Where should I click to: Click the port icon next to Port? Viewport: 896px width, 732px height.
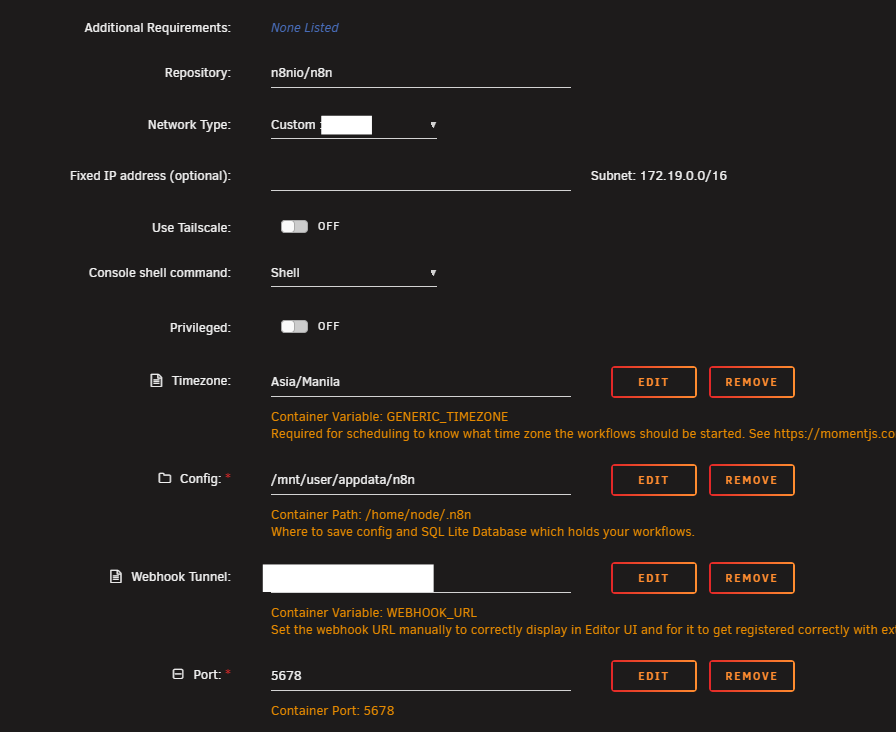[x=180, y=674]
